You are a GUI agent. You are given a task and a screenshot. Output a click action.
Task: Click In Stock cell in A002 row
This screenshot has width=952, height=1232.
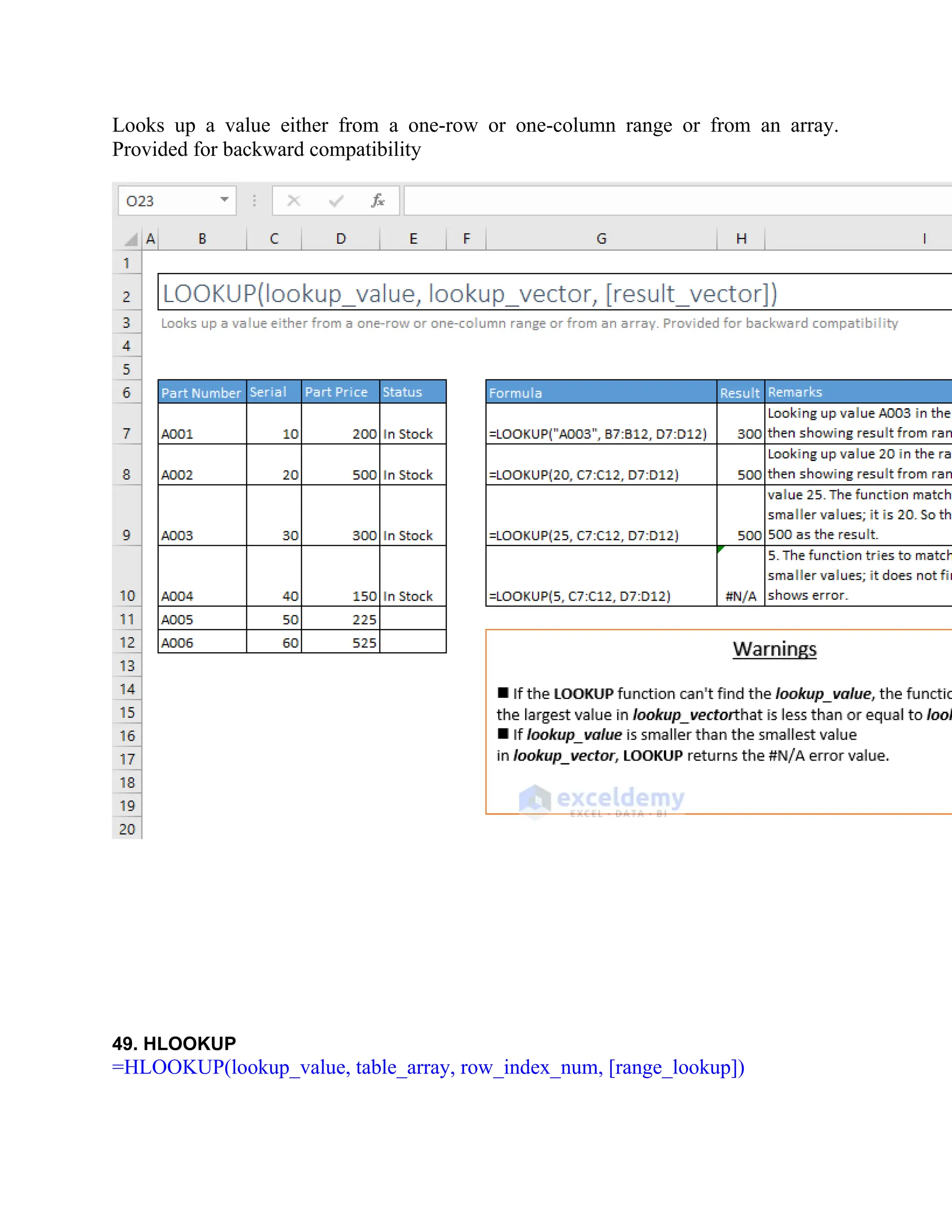point(413,465)
